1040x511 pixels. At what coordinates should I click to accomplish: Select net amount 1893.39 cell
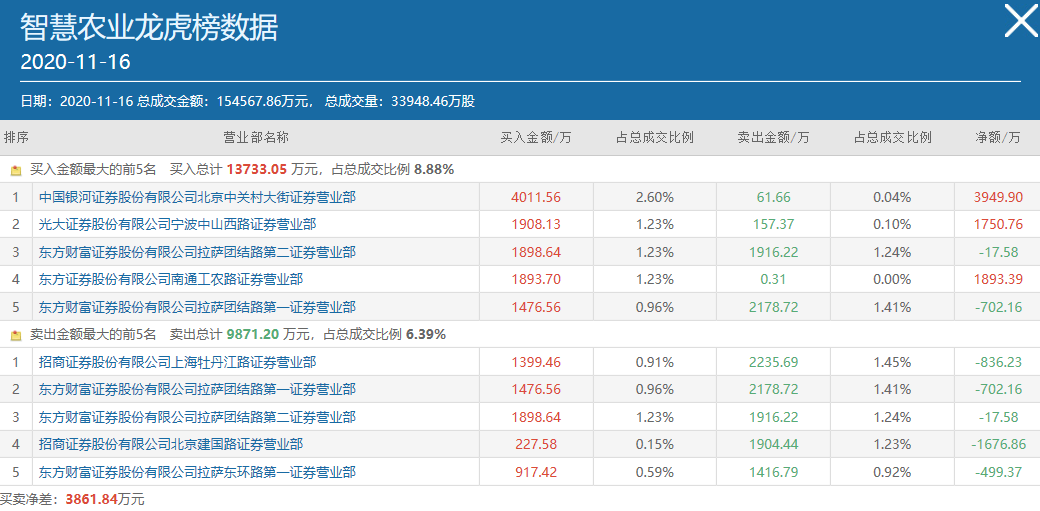(x=998, y=279)
